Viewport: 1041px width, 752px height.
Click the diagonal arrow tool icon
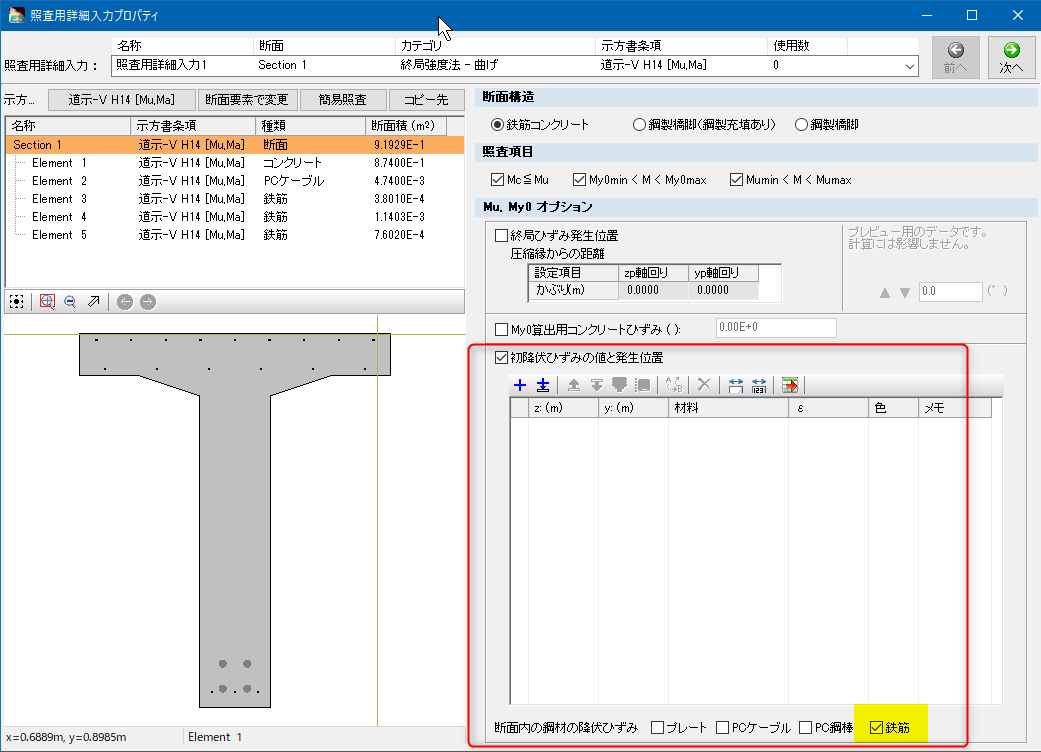click(94, 301)
